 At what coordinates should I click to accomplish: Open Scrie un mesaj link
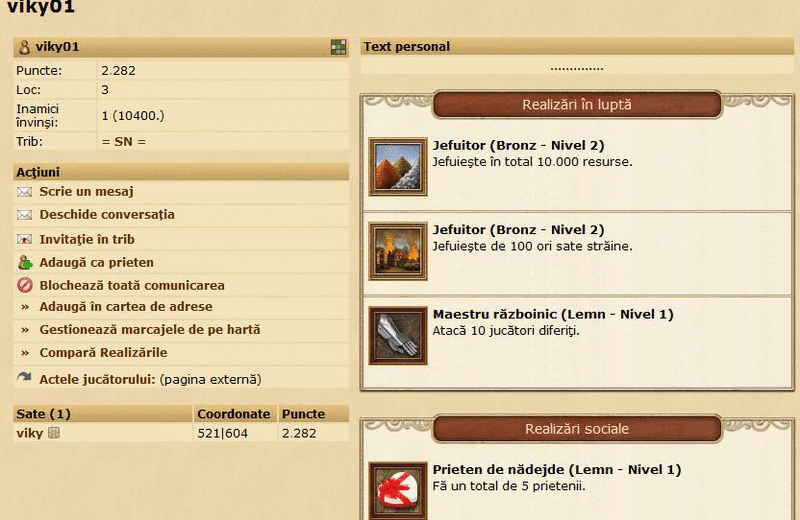click(86, 191)
